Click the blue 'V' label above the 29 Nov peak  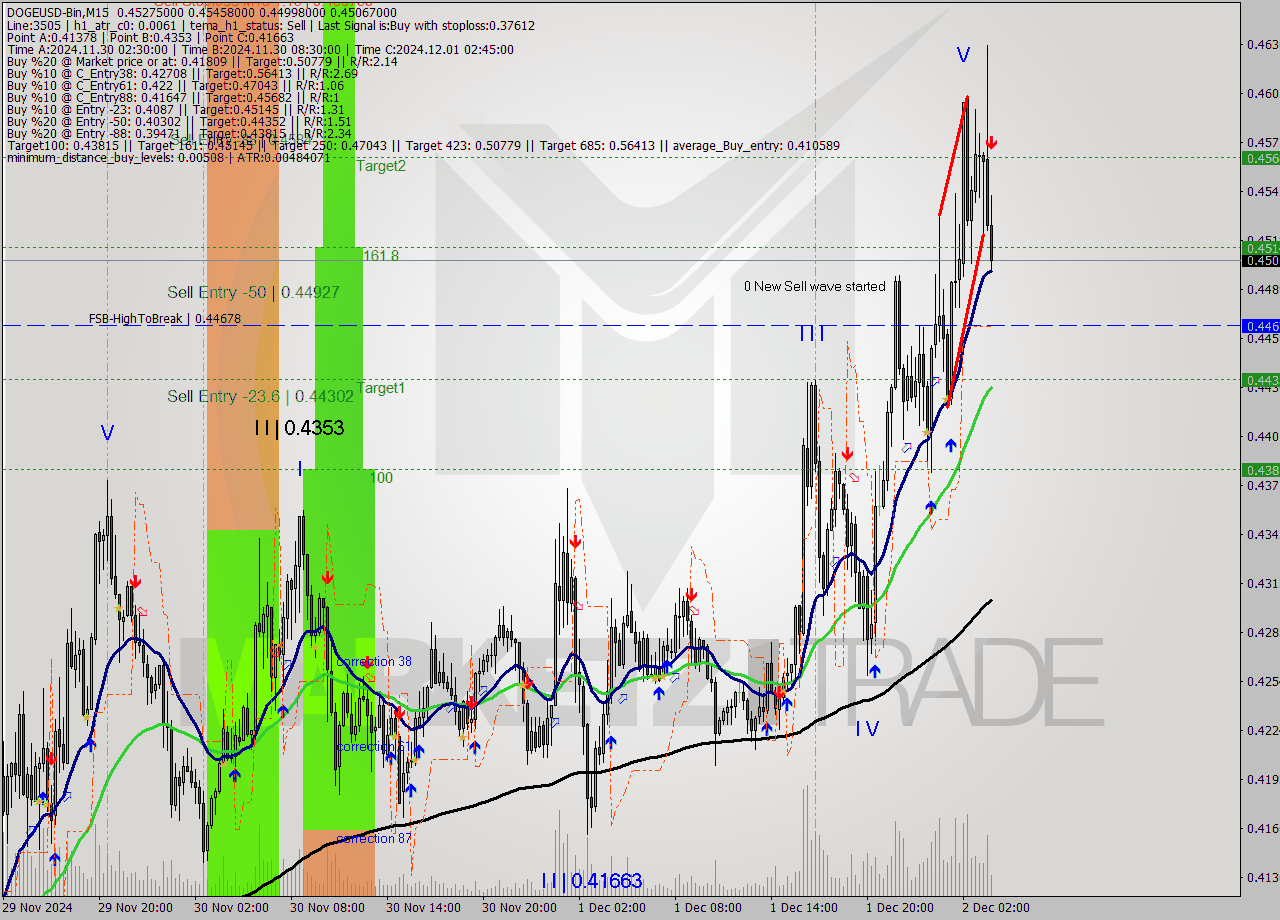pyautogui.click(x=107, y=433)
